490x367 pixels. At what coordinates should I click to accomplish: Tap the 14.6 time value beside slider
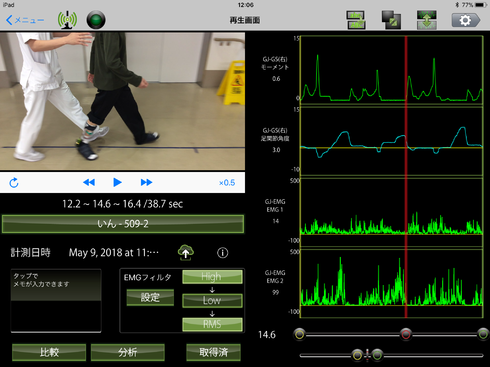(267, 335)
